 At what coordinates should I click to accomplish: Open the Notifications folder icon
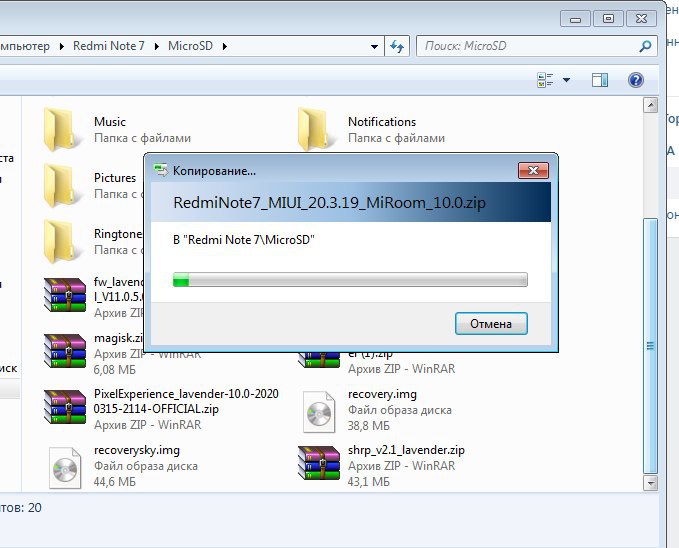coord(315,130)
